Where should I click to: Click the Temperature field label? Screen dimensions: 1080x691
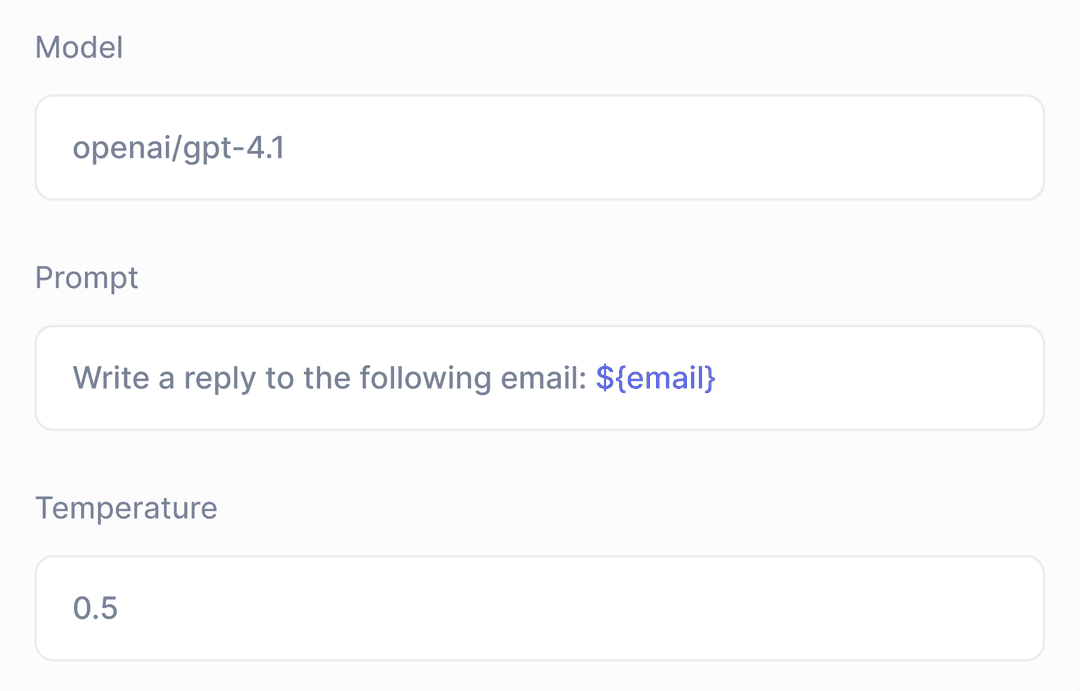coord(126,508)
